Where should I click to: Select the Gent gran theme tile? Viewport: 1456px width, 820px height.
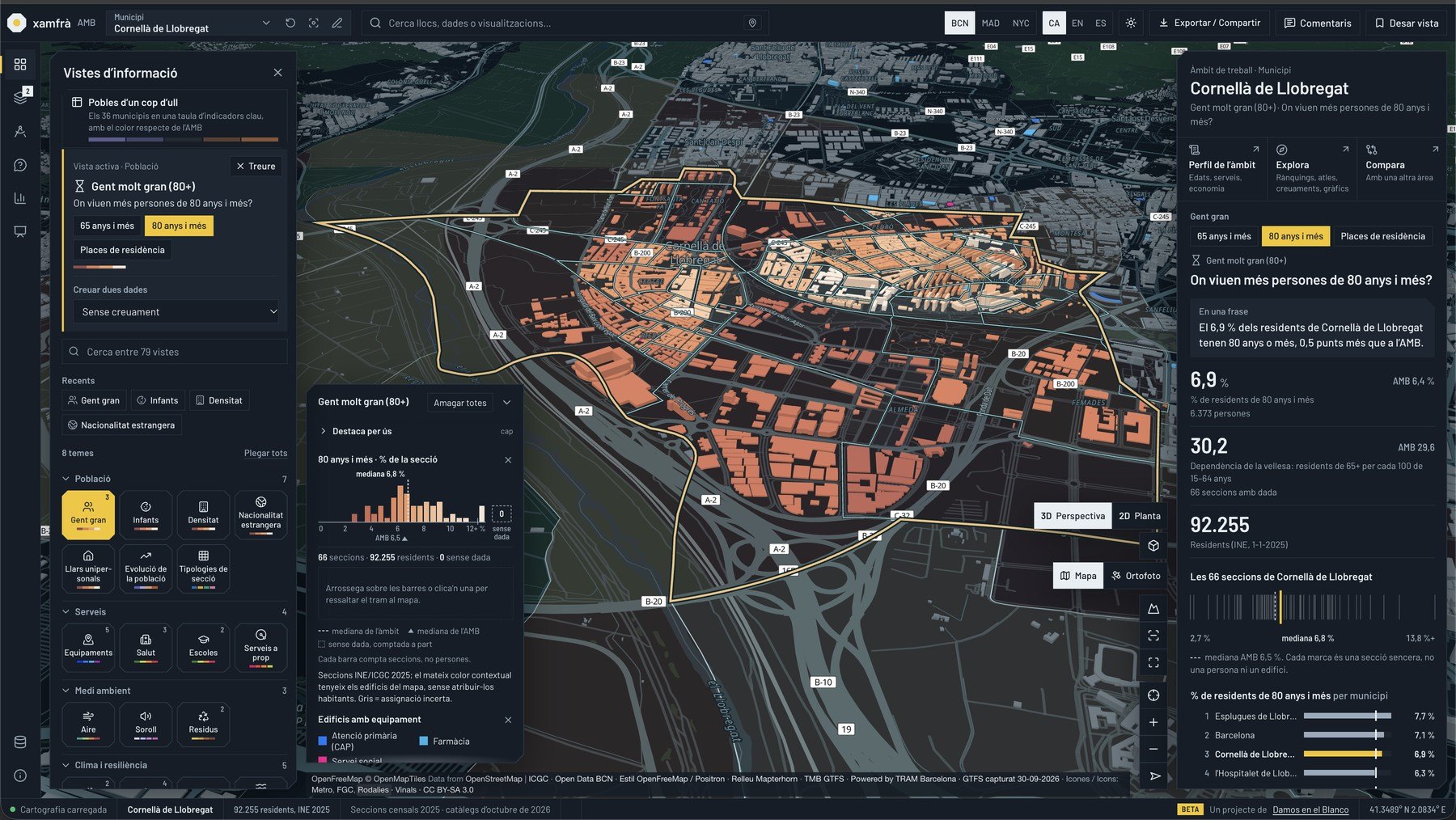click(x=88, y=514)
